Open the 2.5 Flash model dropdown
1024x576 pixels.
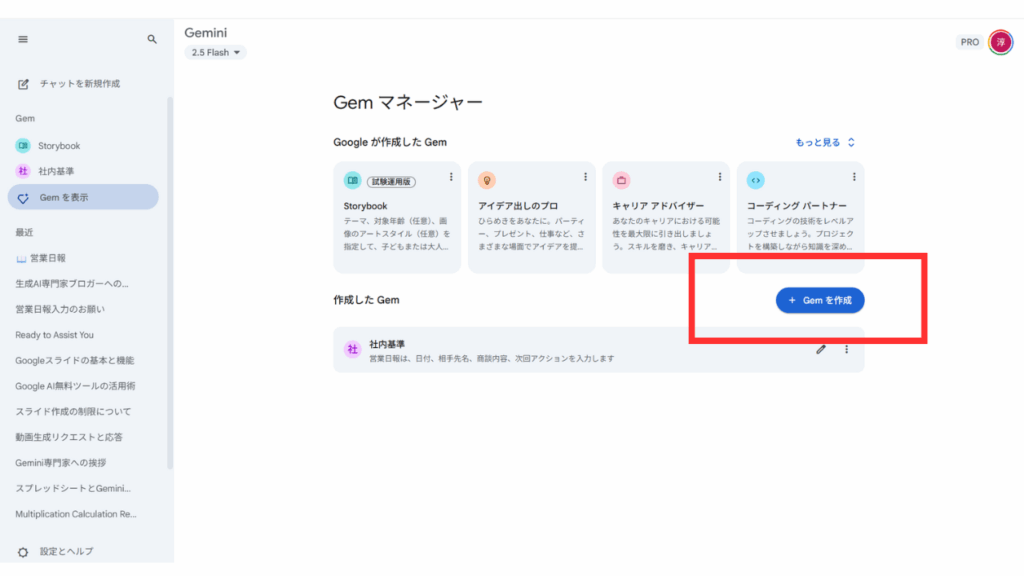216,52
